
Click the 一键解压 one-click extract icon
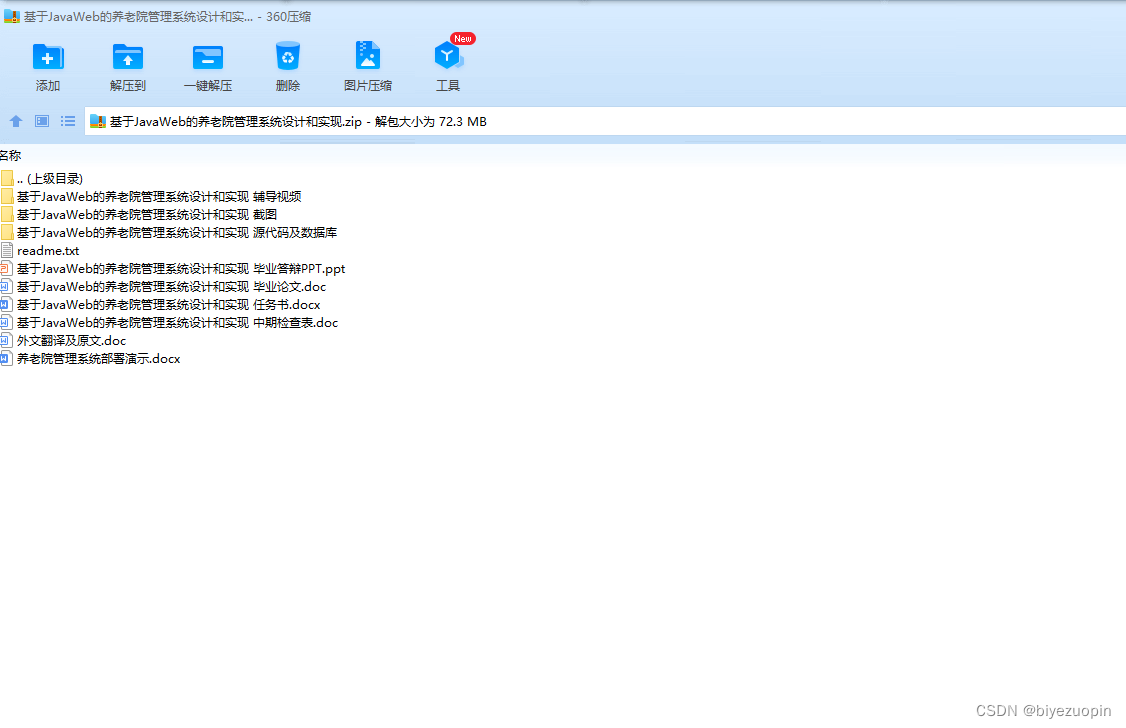click(208, 57)
